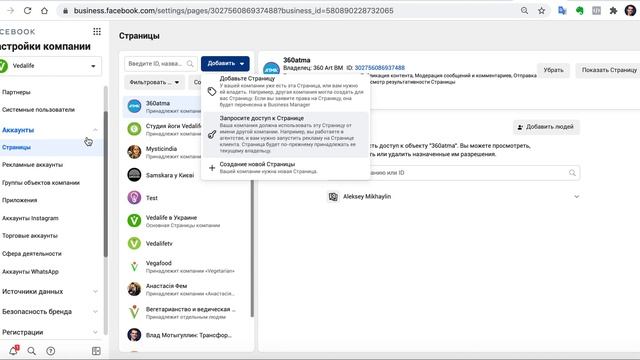Open the Vedalife business account dropdown
Image resolution: width=640 pixels, height=360 pixels.
pos(51,66)
